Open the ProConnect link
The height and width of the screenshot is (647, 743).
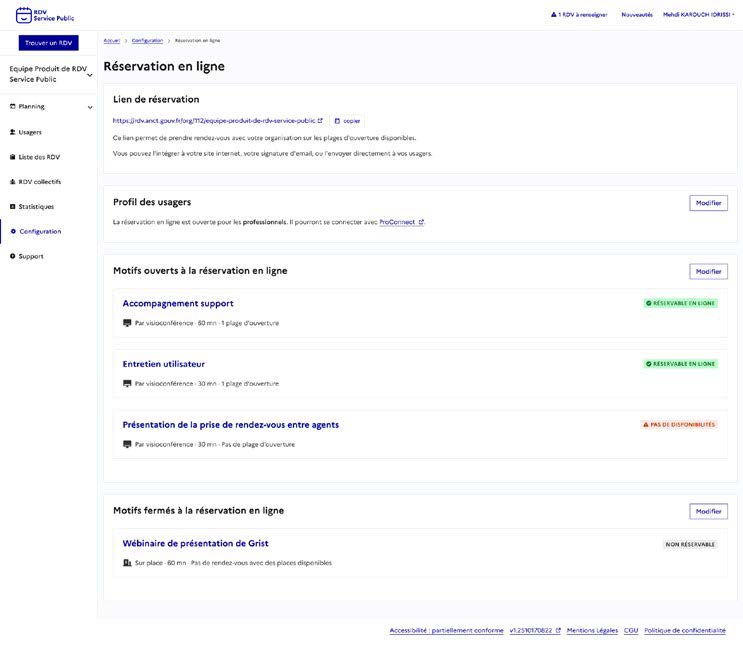pyautogui.click(x=401, y=222)
